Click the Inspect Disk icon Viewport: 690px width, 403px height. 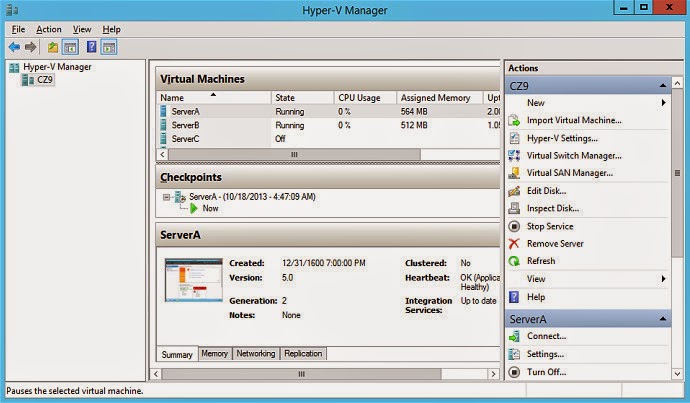point(514,208)
